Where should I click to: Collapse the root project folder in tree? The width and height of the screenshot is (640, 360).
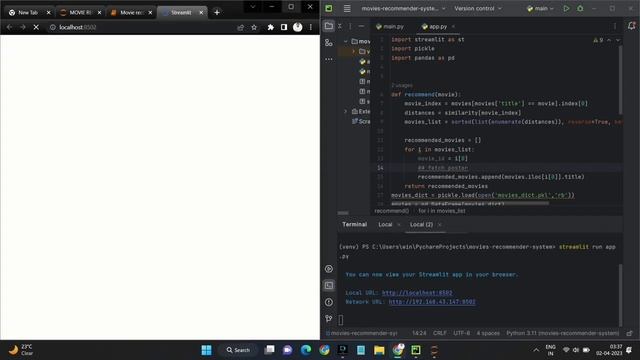pyautogui.click(x=346, y=41)
